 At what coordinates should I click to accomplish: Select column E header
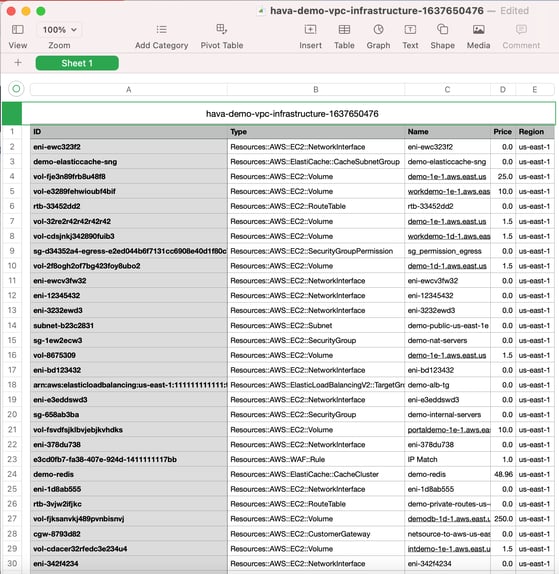(x=534, y=90)
